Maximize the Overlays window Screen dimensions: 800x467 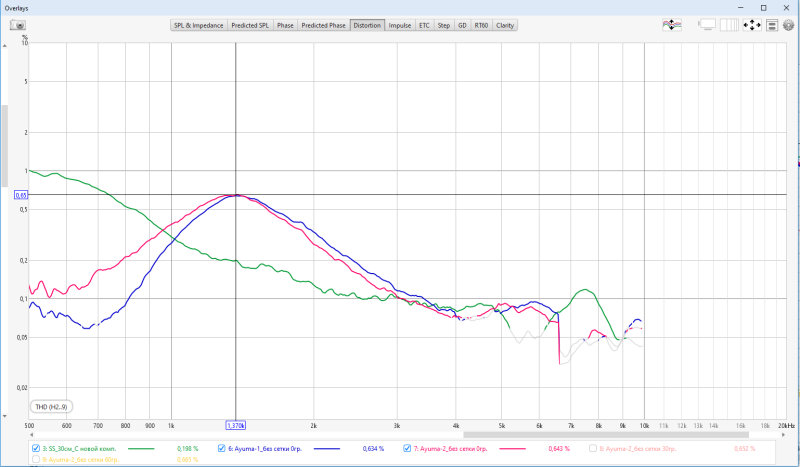(764, 8)
